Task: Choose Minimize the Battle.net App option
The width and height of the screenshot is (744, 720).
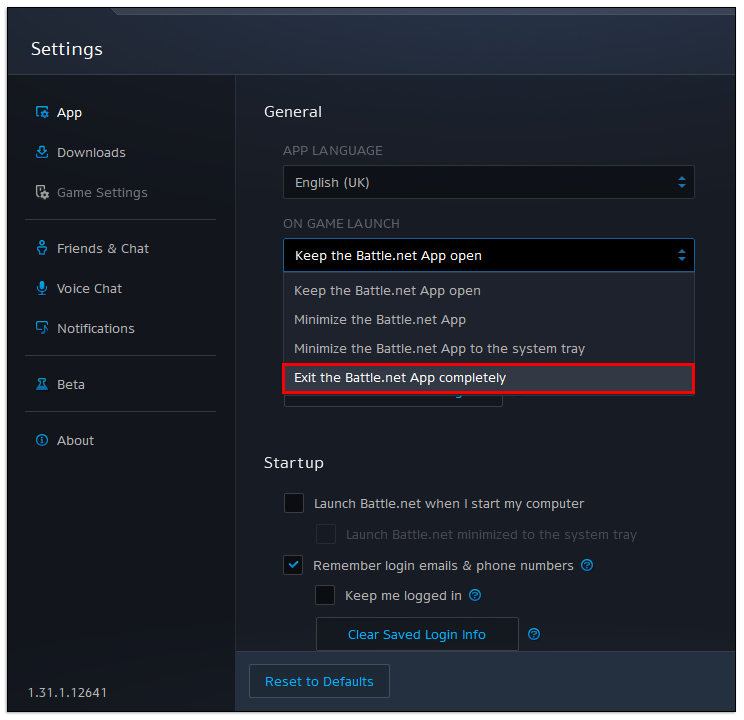Action: pos(489,319)
